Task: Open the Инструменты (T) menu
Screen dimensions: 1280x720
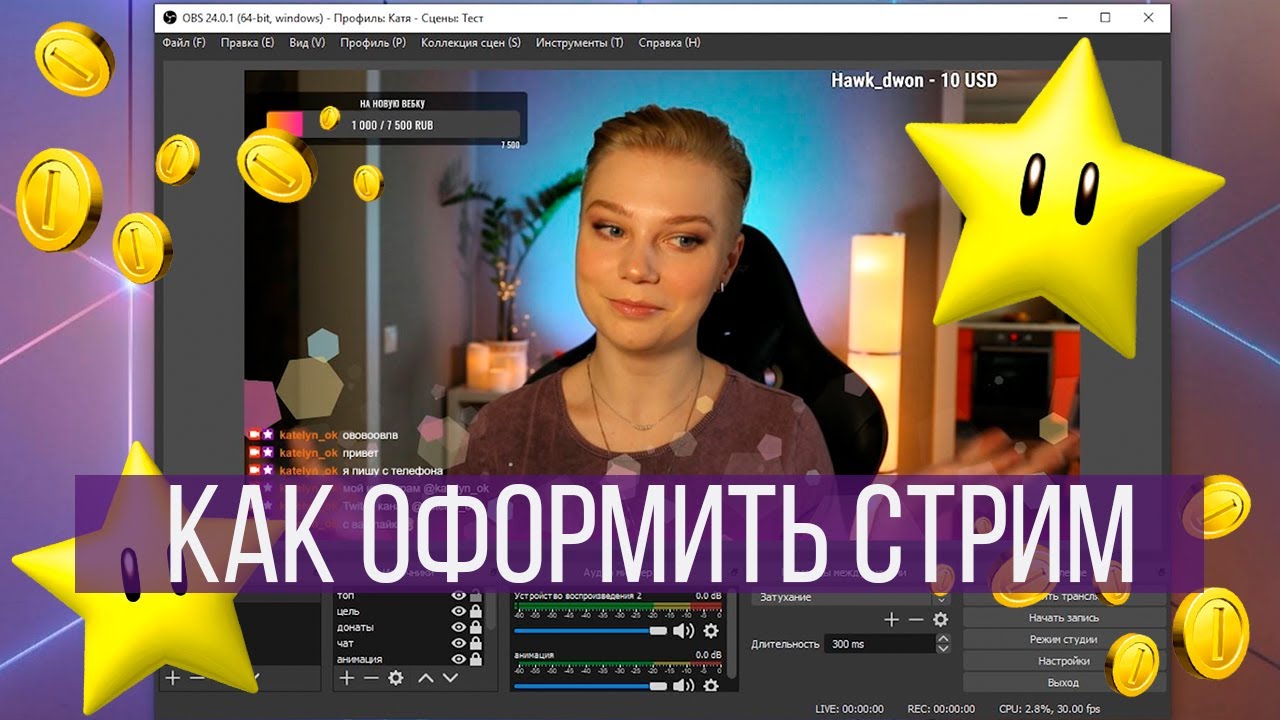Action: (x=579, y=43)
